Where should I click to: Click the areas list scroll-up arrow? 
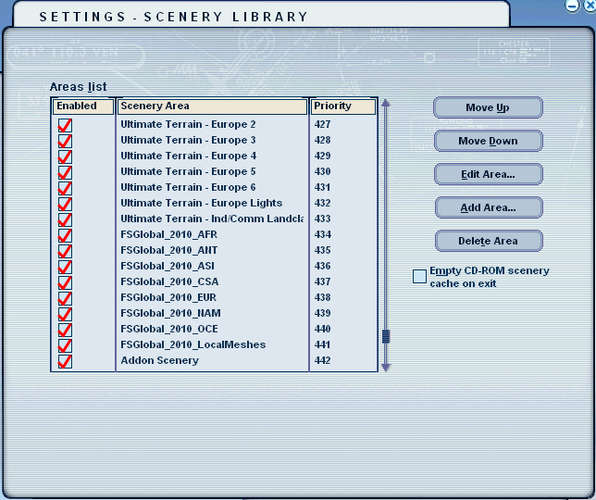point(386,103)
